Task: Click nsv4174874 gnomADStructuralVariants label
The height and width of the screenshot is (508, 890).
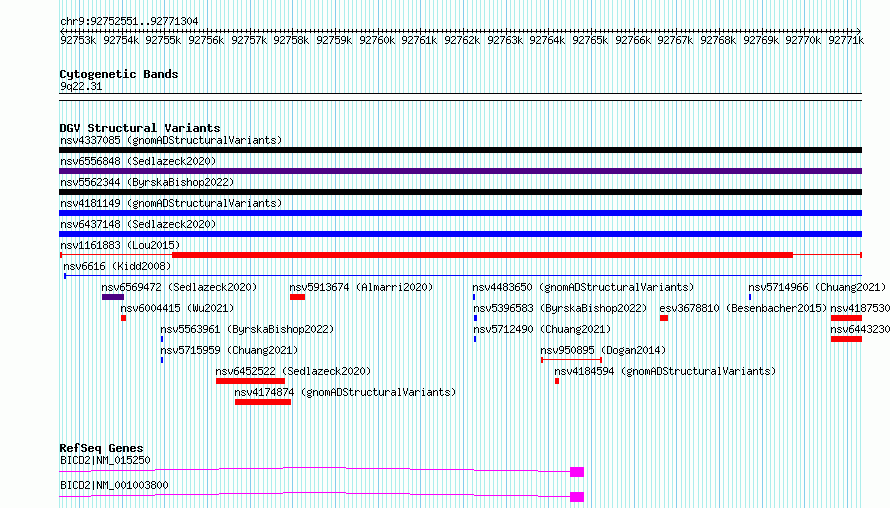Action: tap(345, 392)
